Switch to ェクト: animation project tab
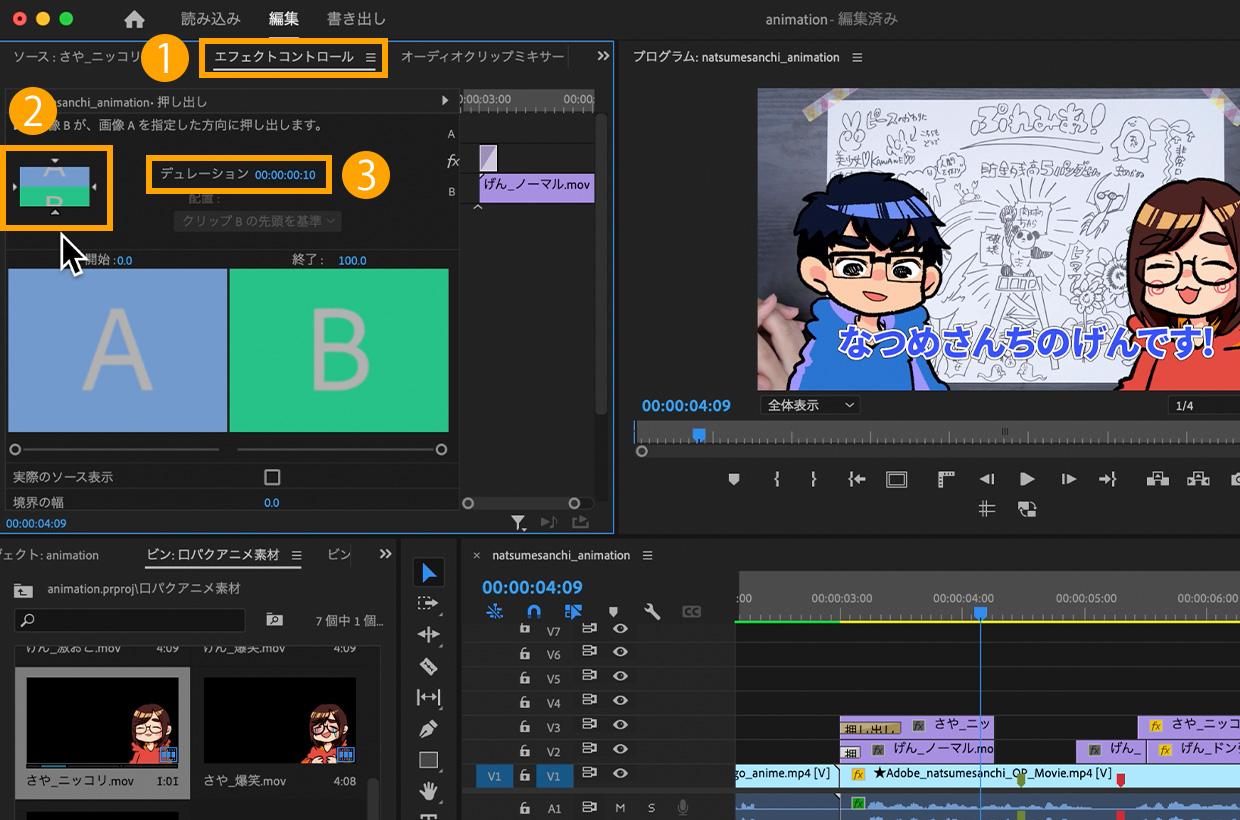 pos(50,555)
